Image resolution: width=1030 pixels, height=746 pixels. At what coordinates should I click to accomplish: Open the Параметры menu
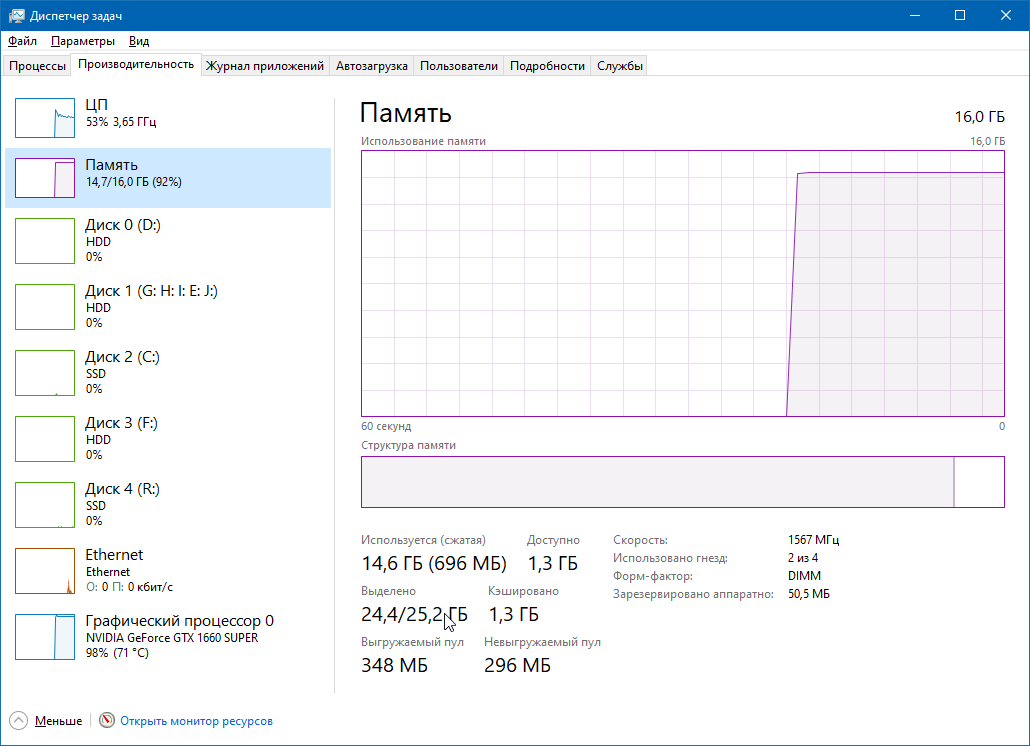[83, 41]
